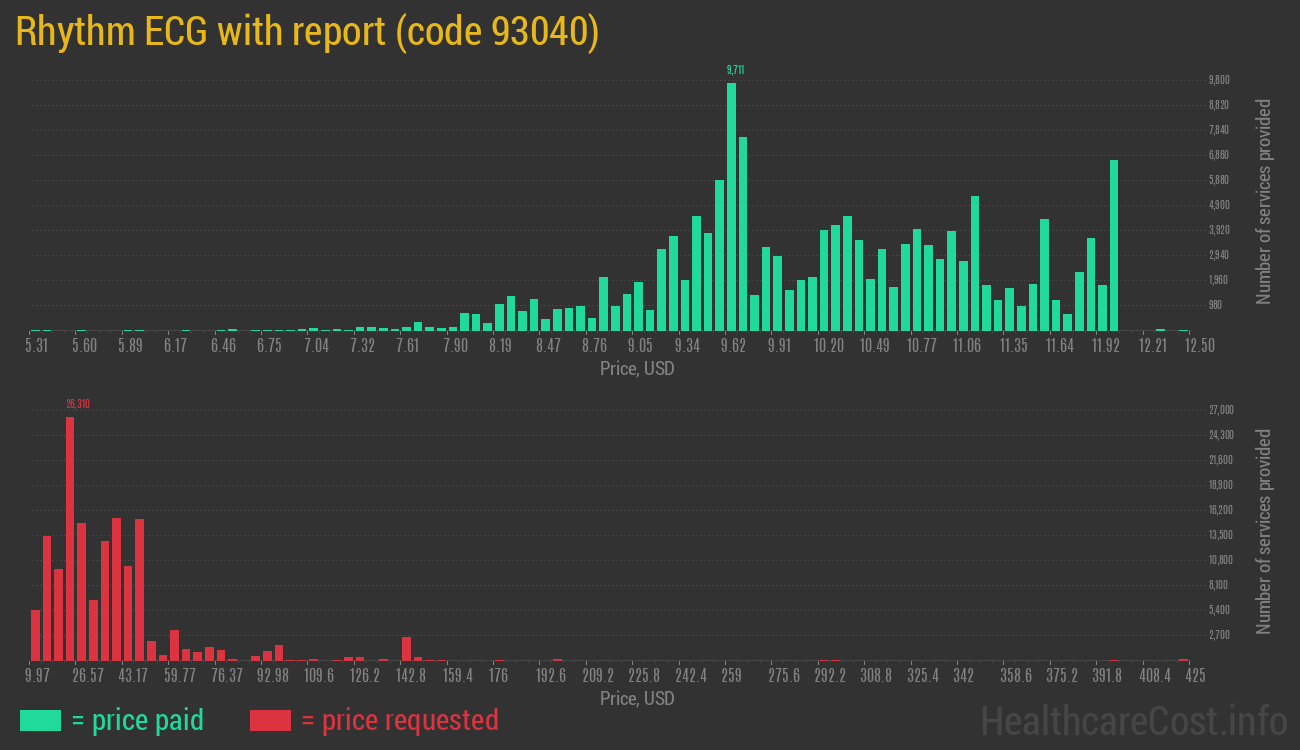
Task: Click the tallest red bar labeled 25,310
Action: 70,538
